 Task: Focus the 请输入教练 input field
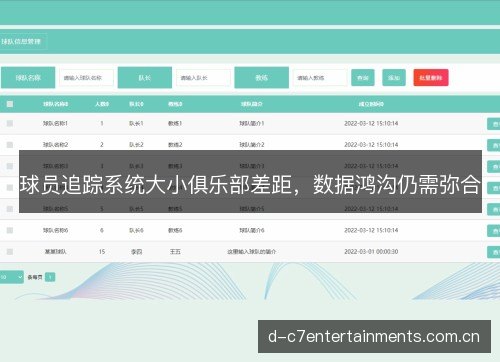[320, 78]
